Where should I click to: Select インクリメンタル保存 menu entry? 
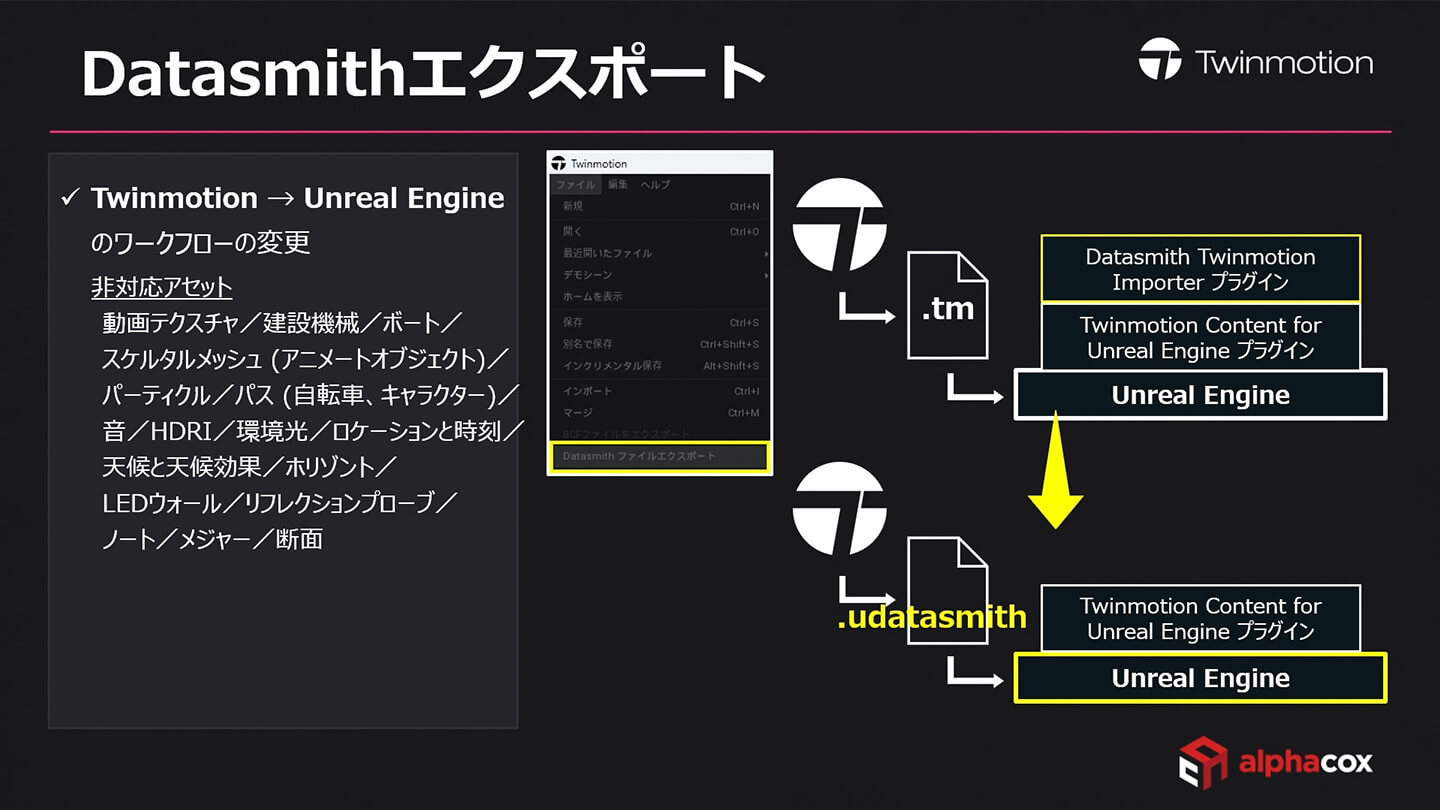point(660,366)
